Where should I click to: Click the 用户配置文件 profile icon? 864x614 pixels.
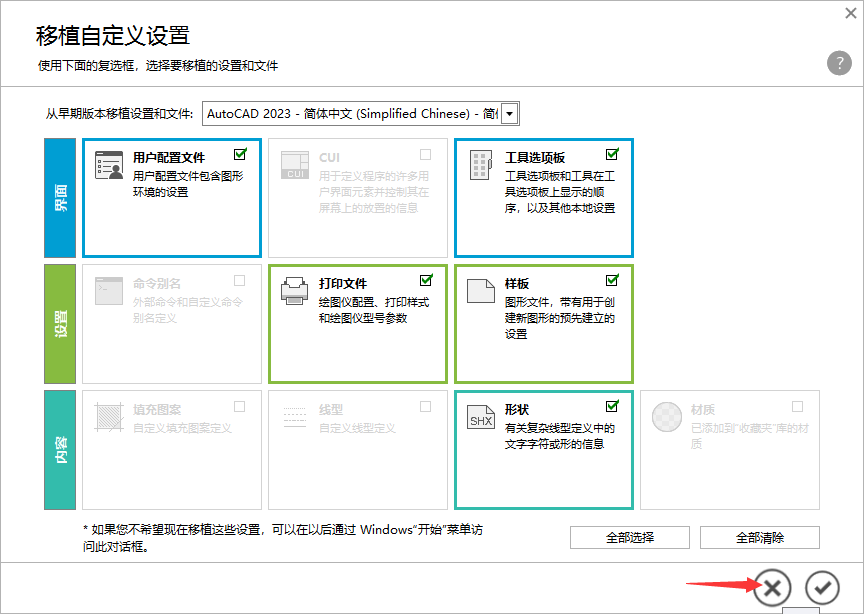(x=109, y=165)
